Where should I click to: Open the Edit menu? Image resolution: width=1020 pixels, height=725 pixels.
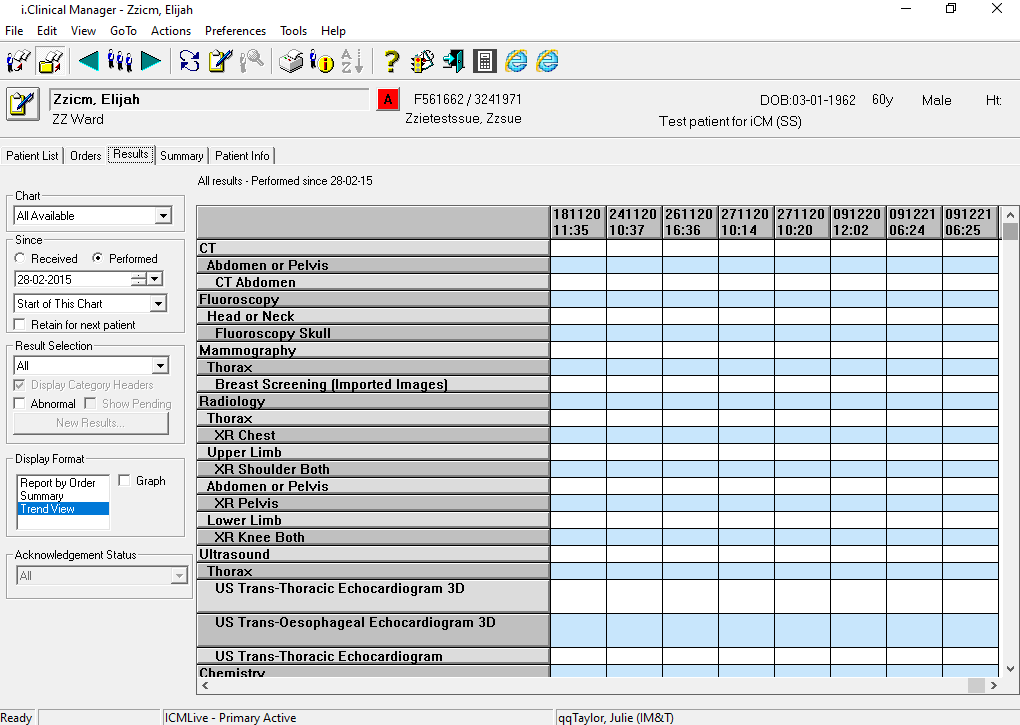[x=47, y=31]
